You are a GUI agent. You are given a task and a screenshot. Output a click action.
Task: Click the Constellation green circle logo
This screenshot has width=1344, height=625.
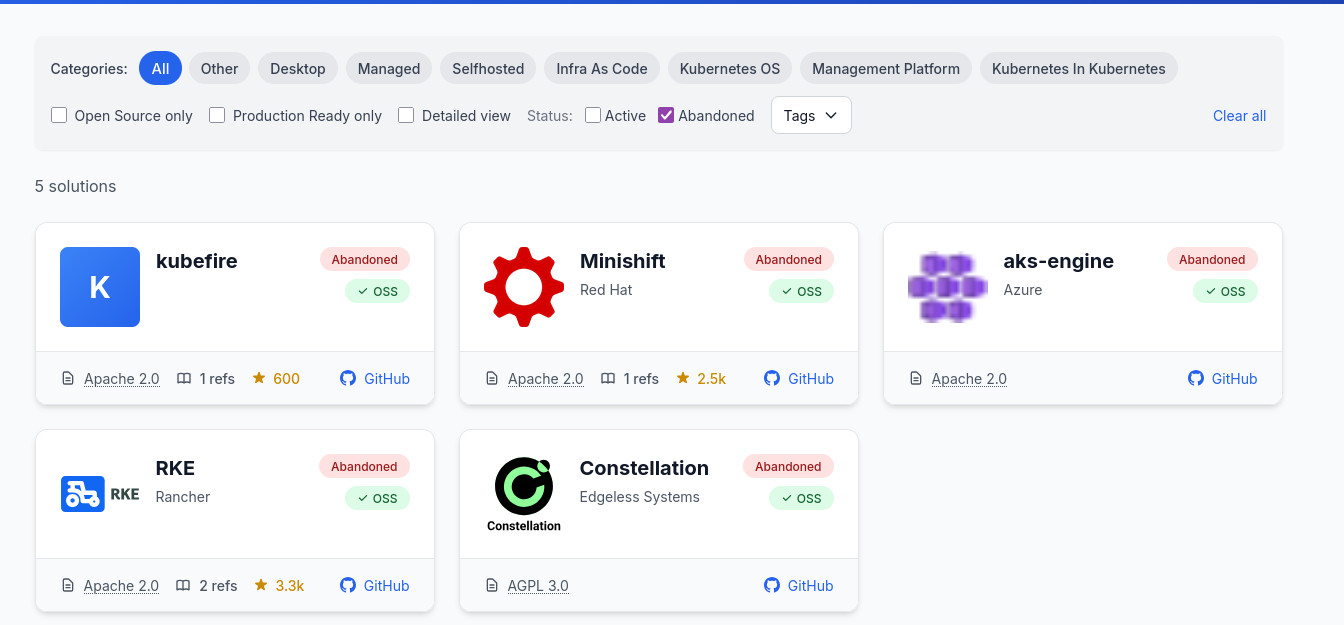(523, 487)
